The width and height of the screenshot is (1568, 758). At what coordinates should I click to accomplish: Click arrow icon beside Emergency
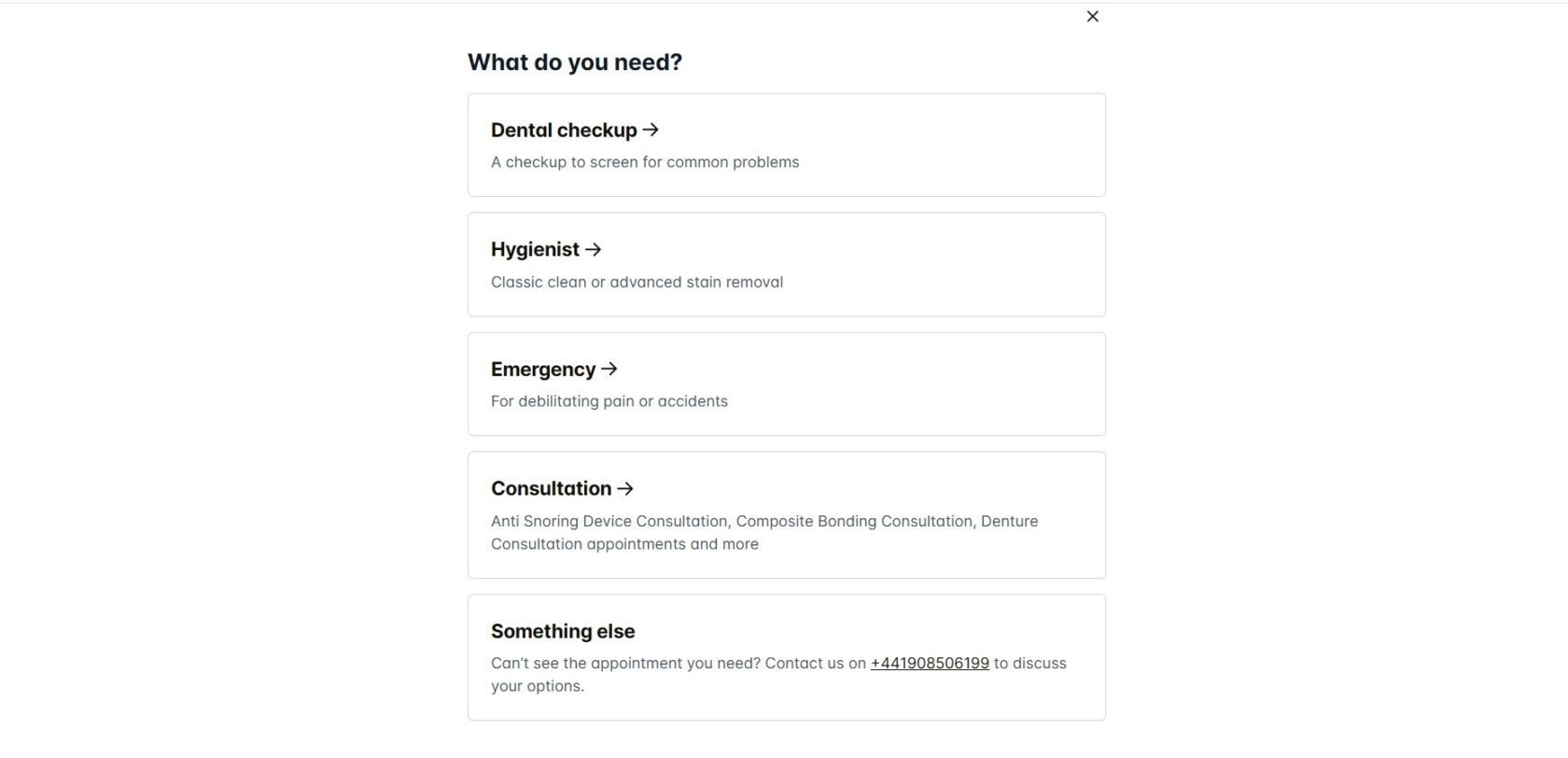609,369
